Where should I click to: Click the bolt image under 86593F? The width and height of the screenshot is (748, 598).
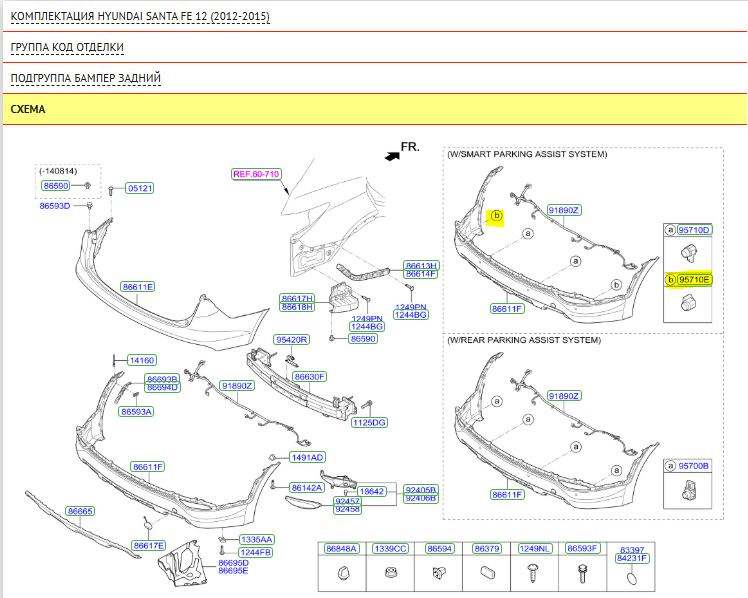tap(582, 573)
